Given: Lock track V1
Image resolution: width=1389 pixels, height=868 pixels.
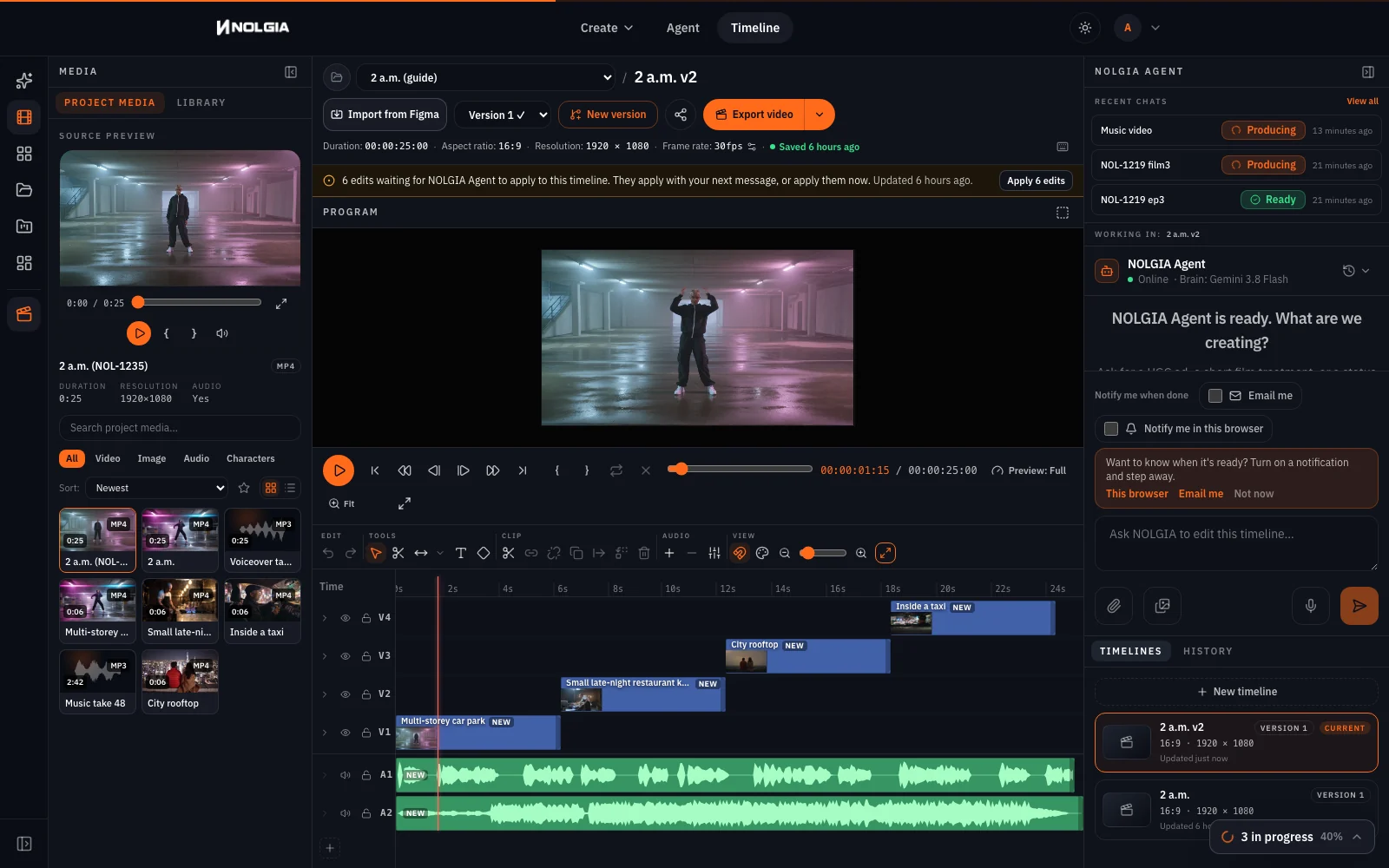Looking at the screenshot, I should [x=366, y=733].
